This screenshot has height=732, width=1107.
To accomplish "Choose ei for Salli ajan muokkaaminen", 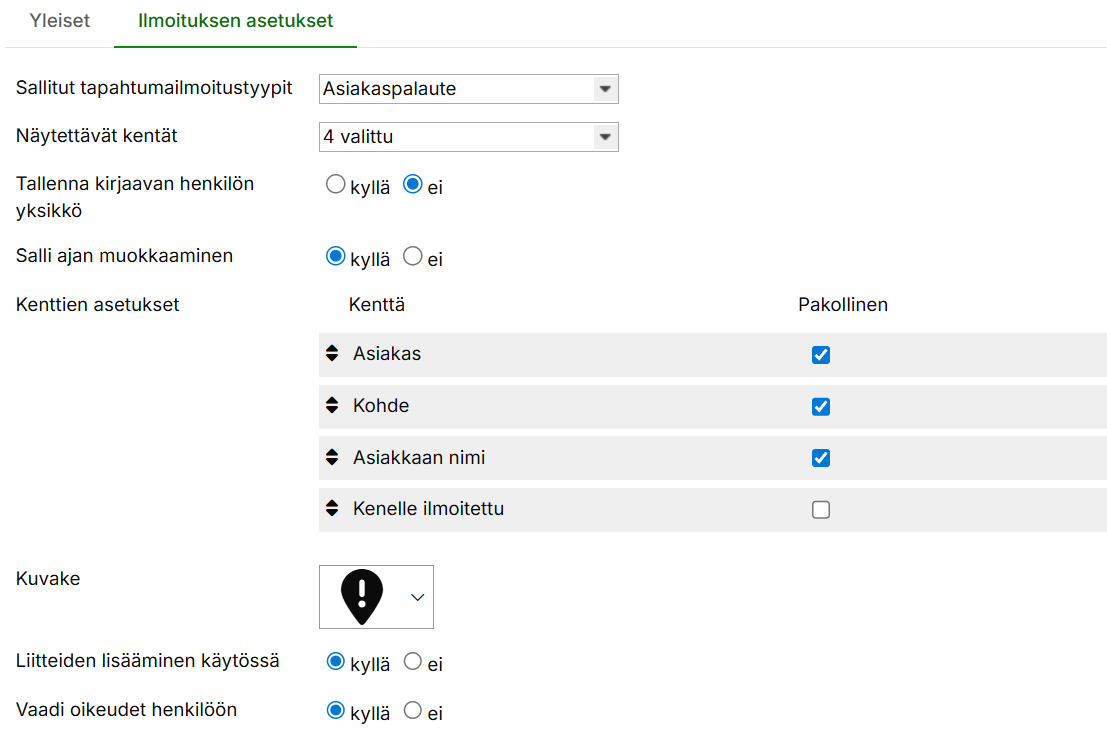I will (412, 257).
